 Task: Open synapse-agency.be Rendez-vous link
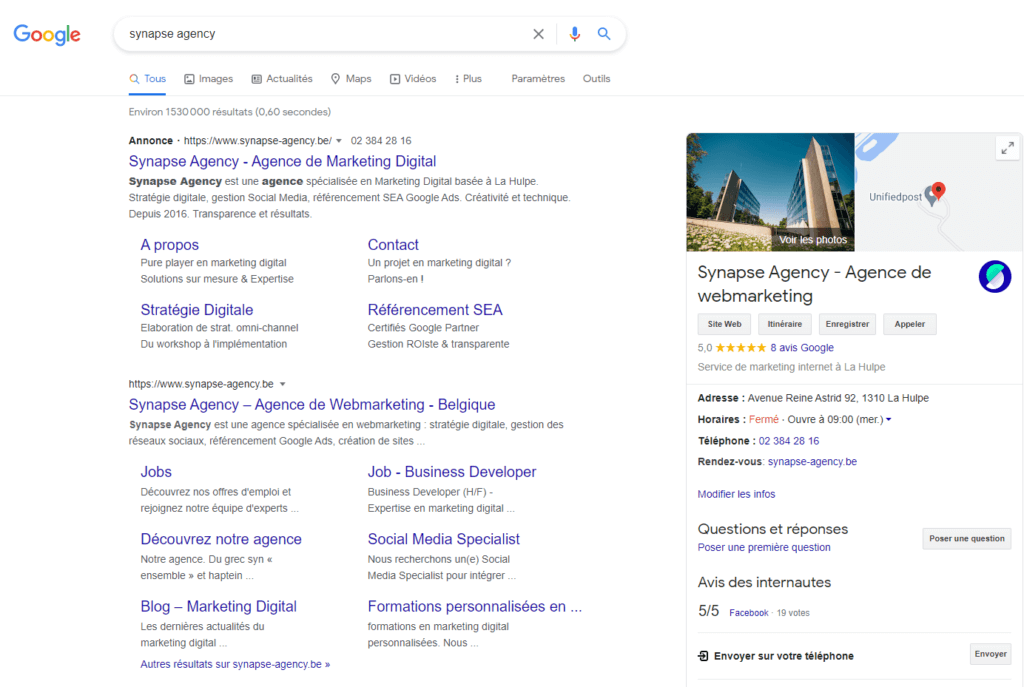(812, 462)
